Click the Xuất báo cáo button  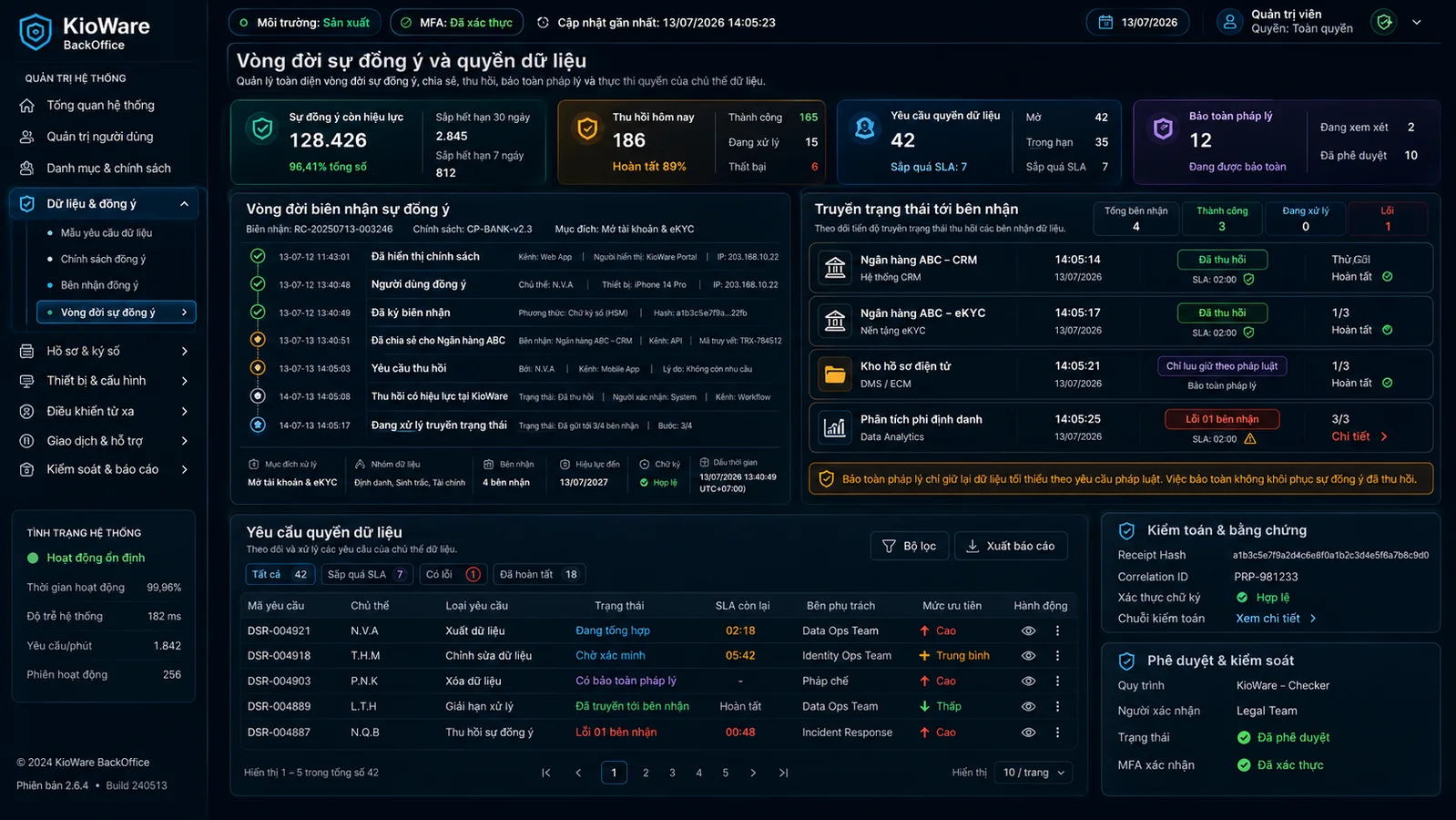click(x=1011, y=546)
